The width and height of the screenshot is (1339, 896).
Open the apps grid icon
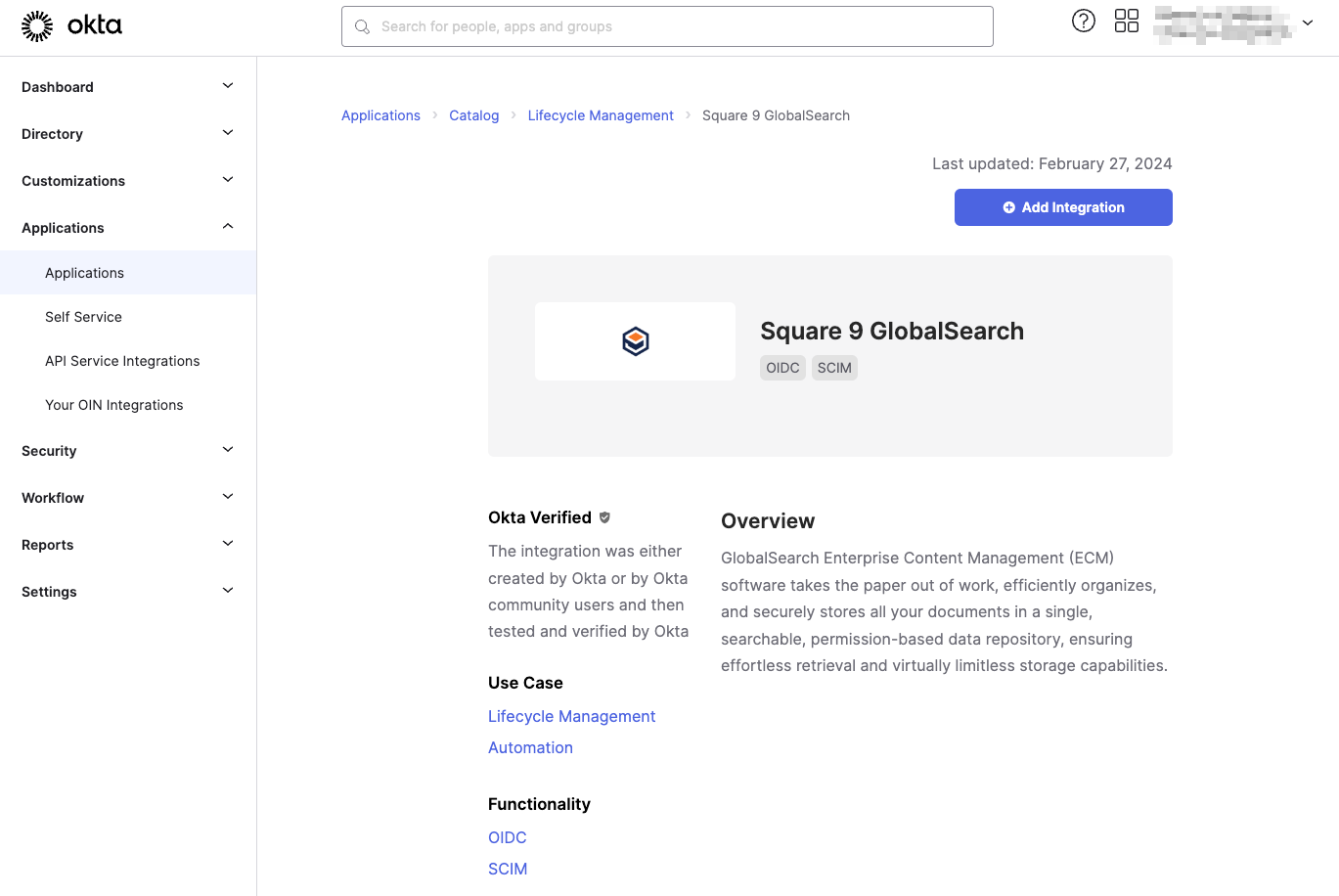tap(1126, 21)
